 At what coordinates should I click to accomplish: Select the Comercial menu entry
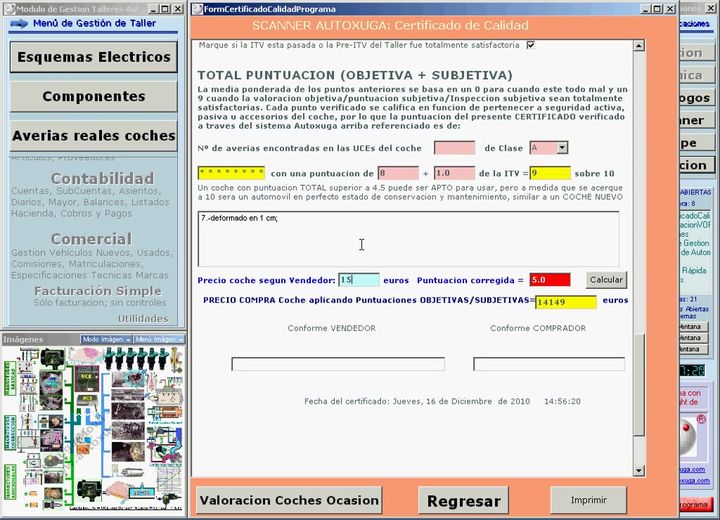tap(91, 239)
